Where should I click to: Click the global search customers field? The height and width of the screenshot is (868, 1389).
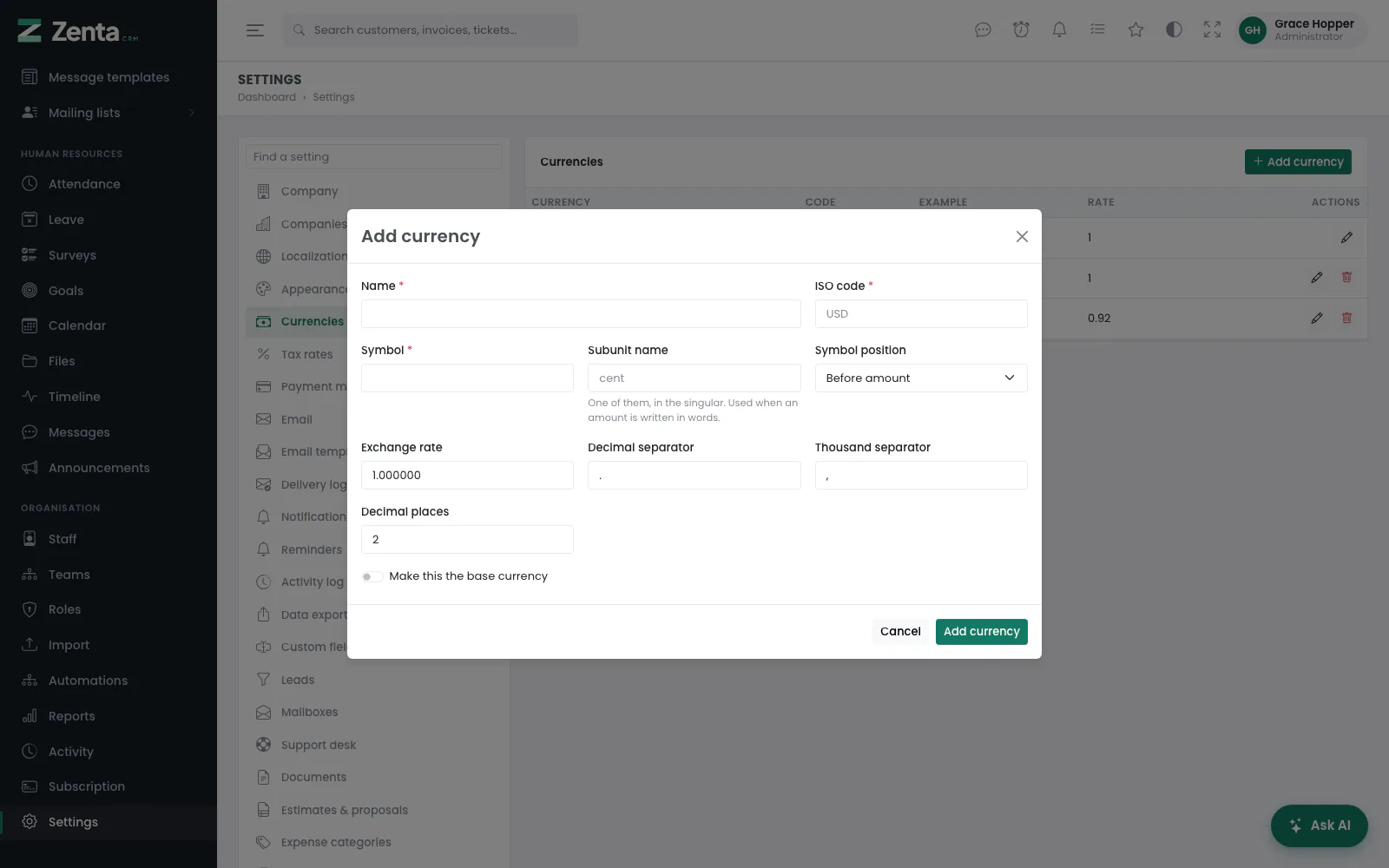(x=430, y=30)
